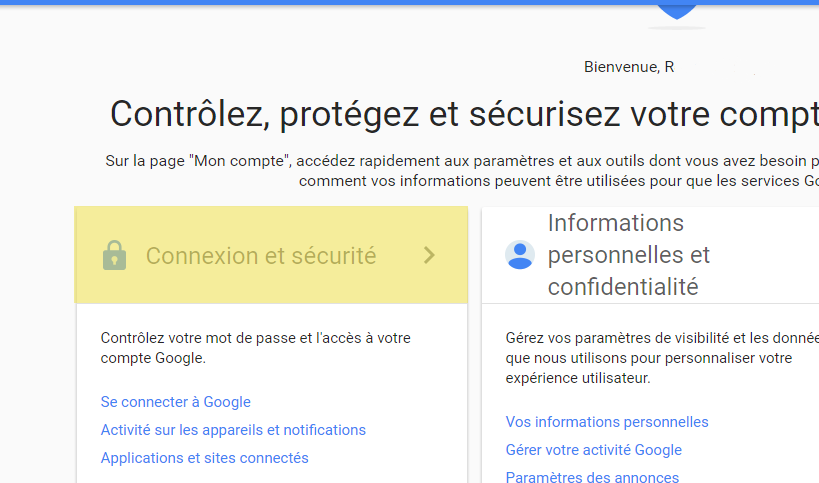The image size is (819, 483).
Task: Open Applications et sites connectés link
Action: pyautogui.click(x=205, y=458)
